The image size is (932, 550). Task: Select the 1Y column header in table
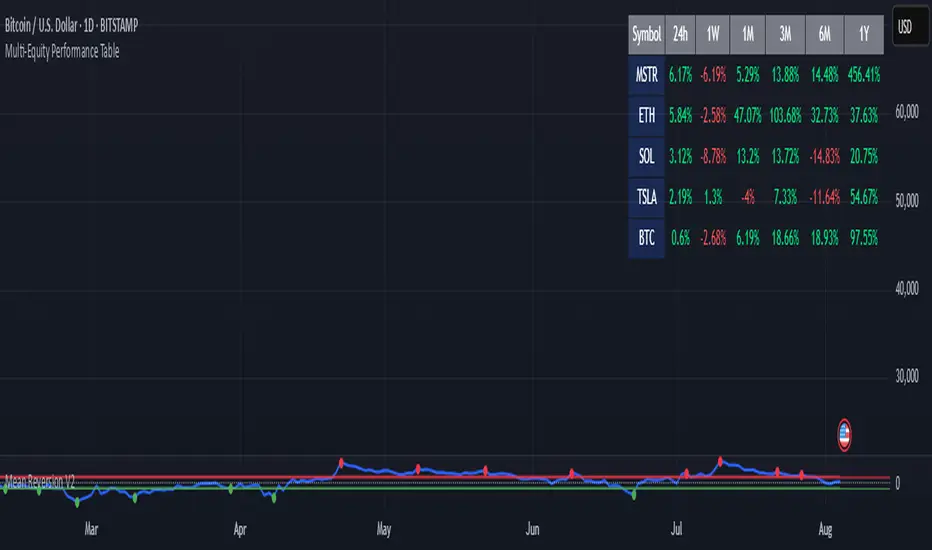(x=862, y=35)
